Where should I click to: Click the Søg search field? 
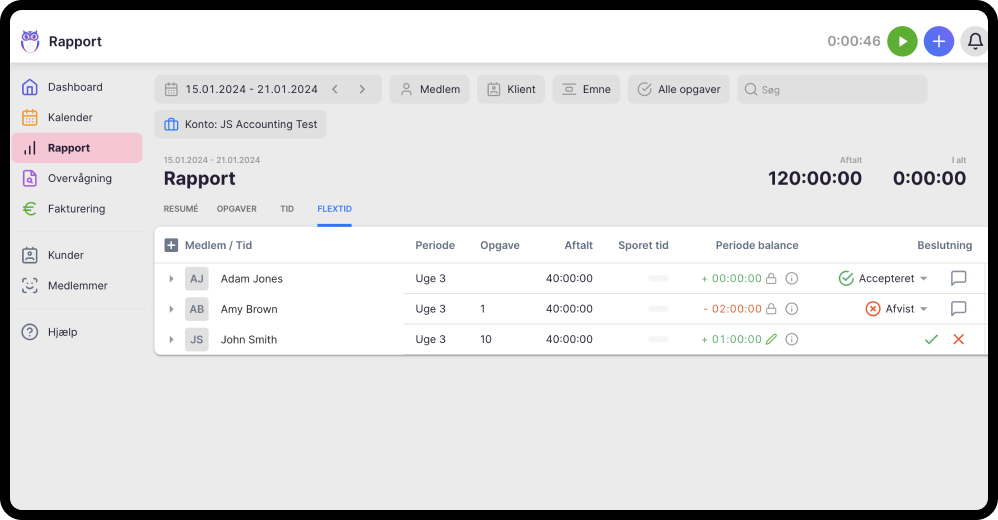point(832,89)
